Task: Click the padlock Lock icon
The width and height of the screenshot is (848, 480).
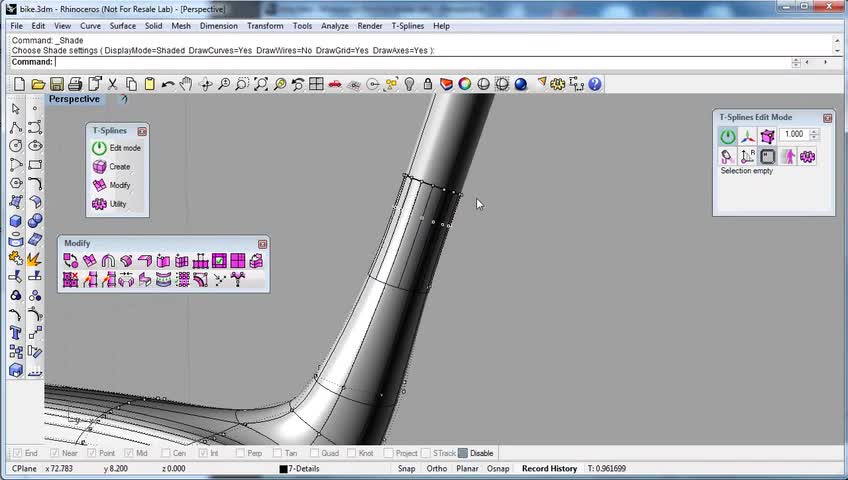Action: pos(428,84)
